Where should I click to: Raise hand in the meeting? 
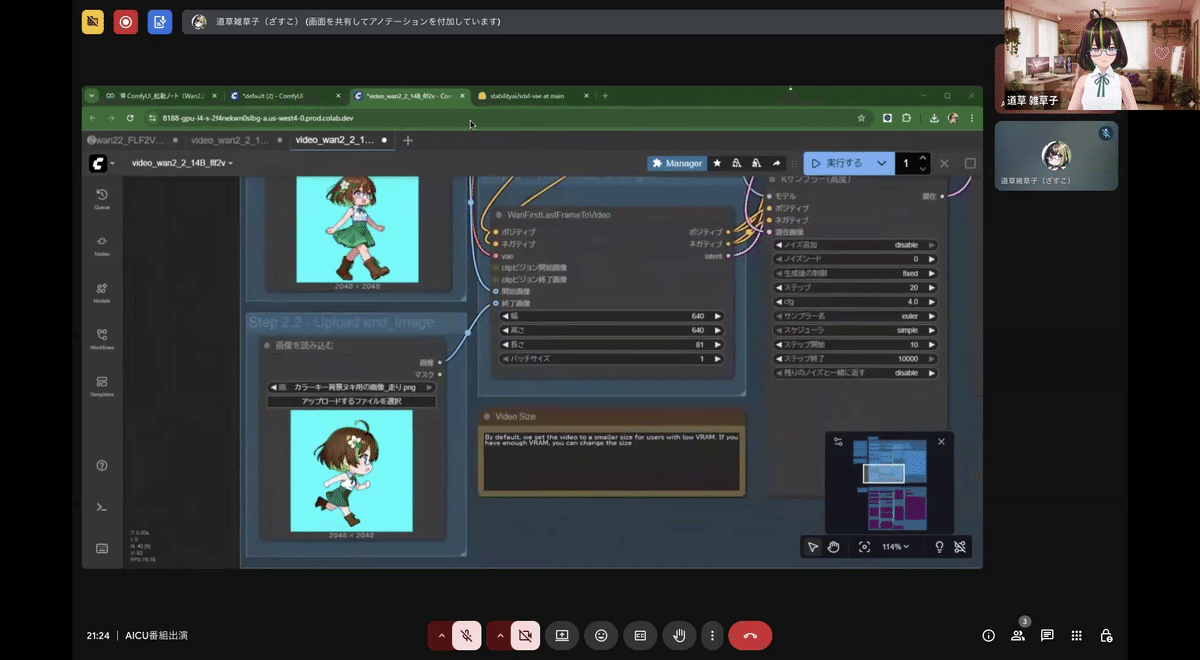tap(679, 635)
